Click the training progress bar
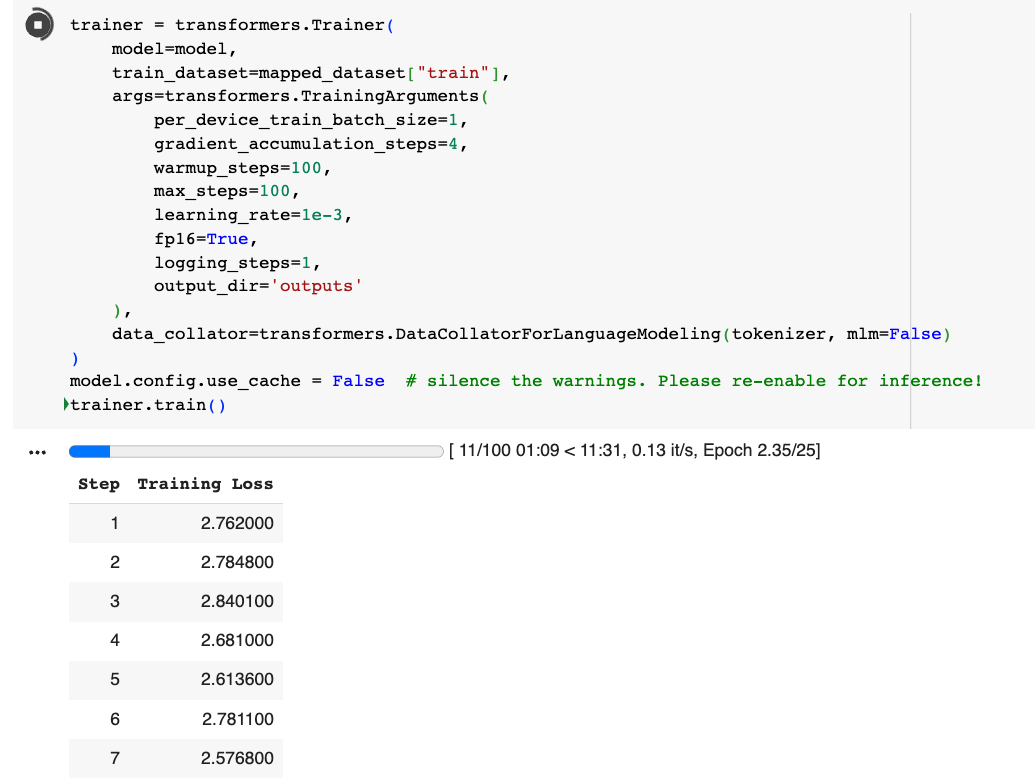Image resolution: width=1035 pixels, height=783 pixels. point(256,452)
